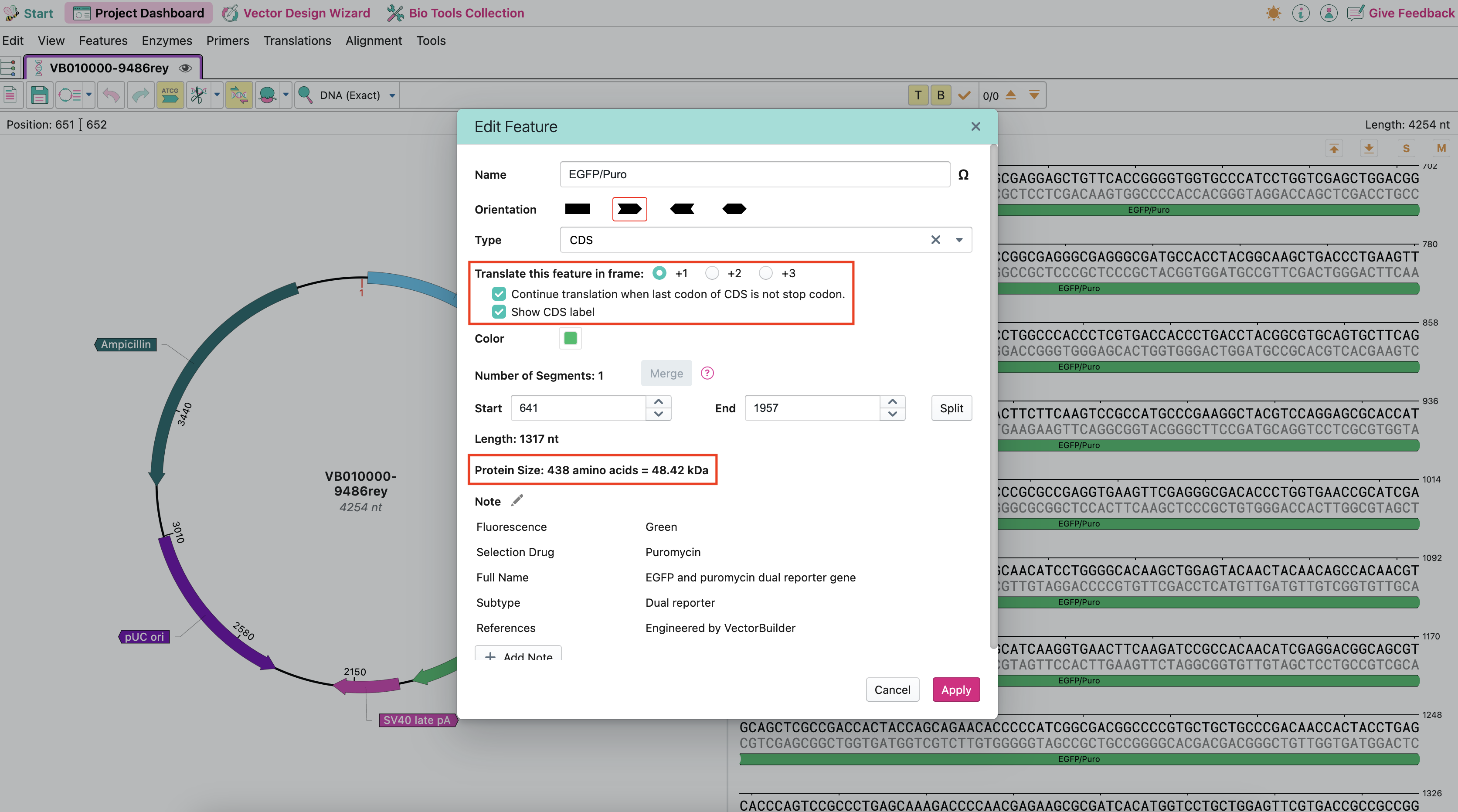Click the undo arrow icon
The image size is (1458, 812).
pyautogui.click(x=111, y=95)
